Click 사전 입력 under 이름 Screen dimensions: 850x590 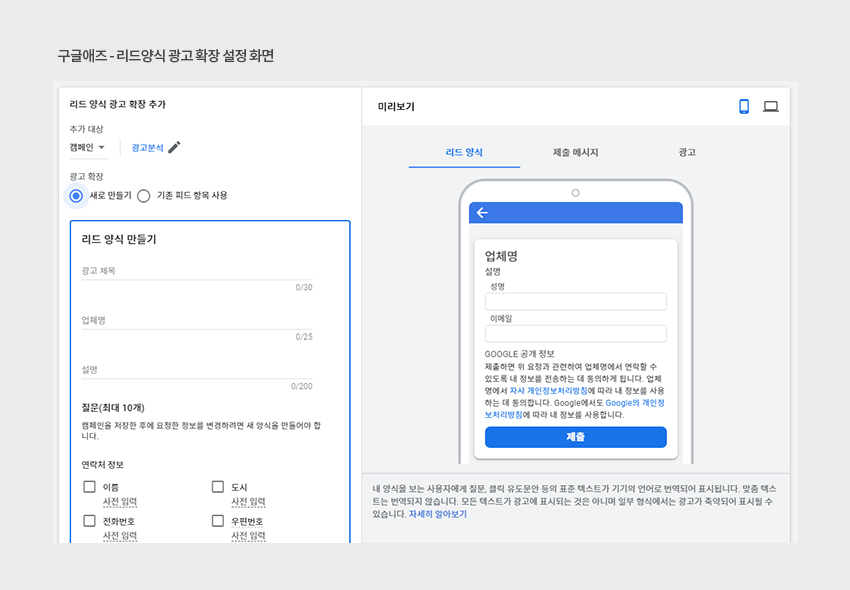pos(120,502)
